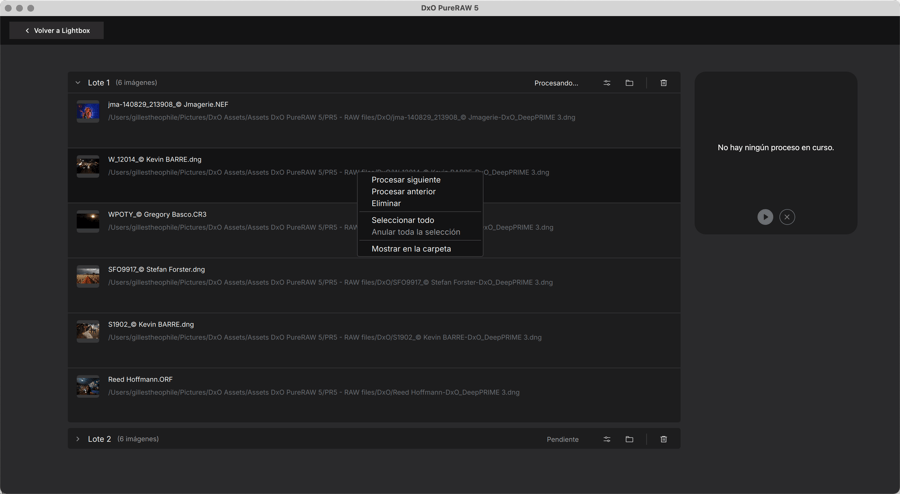Open processing settings for Lote 2
Image resolution: width=900 pixels, height=494 pixels.
pyautogui.click(x=607, y=439)
